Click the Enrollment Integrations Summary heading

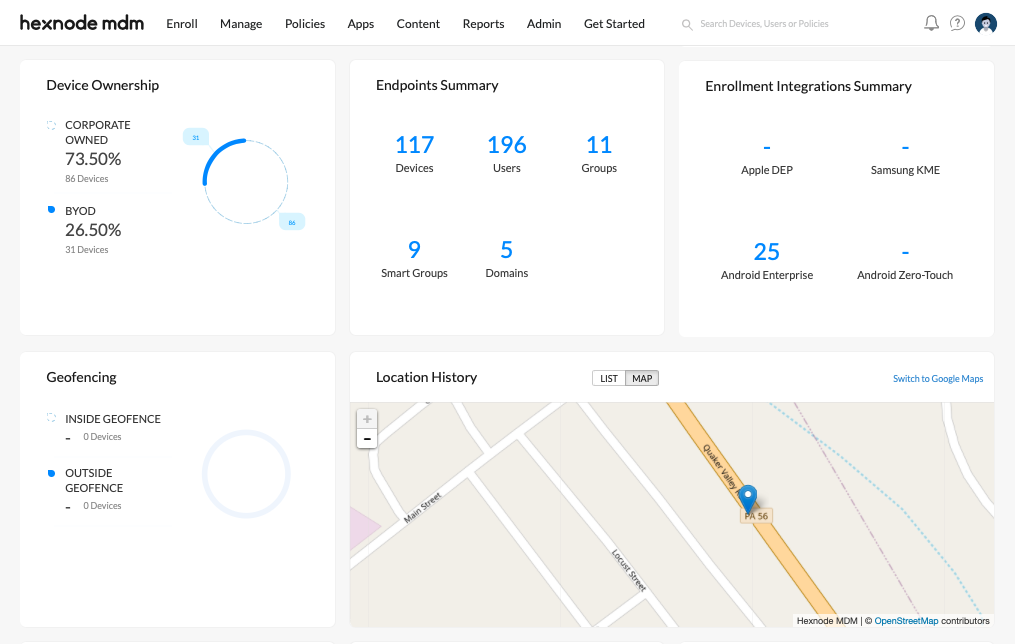point(808,86)
